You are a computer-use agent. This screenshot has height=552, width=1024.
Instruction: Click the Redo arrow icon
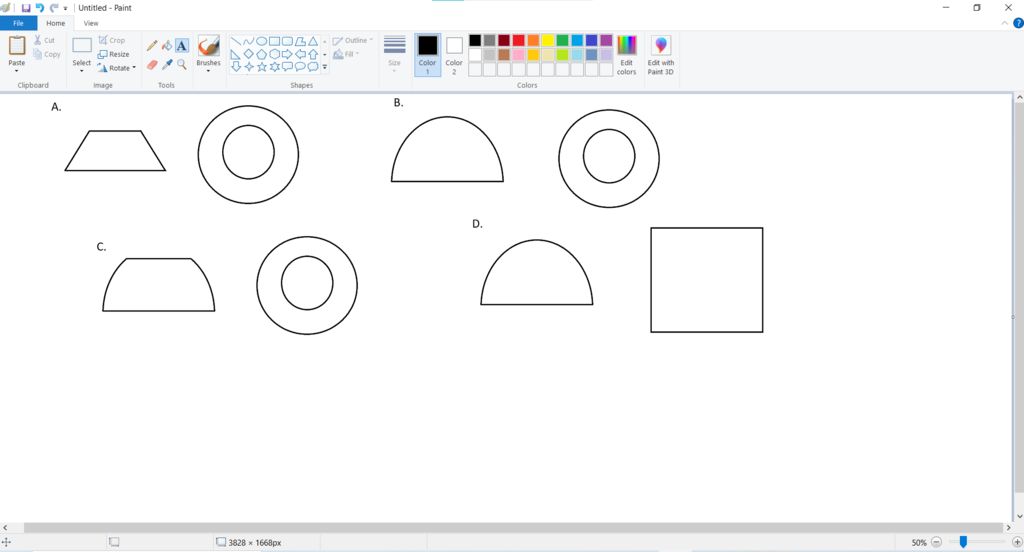point(54,8)
